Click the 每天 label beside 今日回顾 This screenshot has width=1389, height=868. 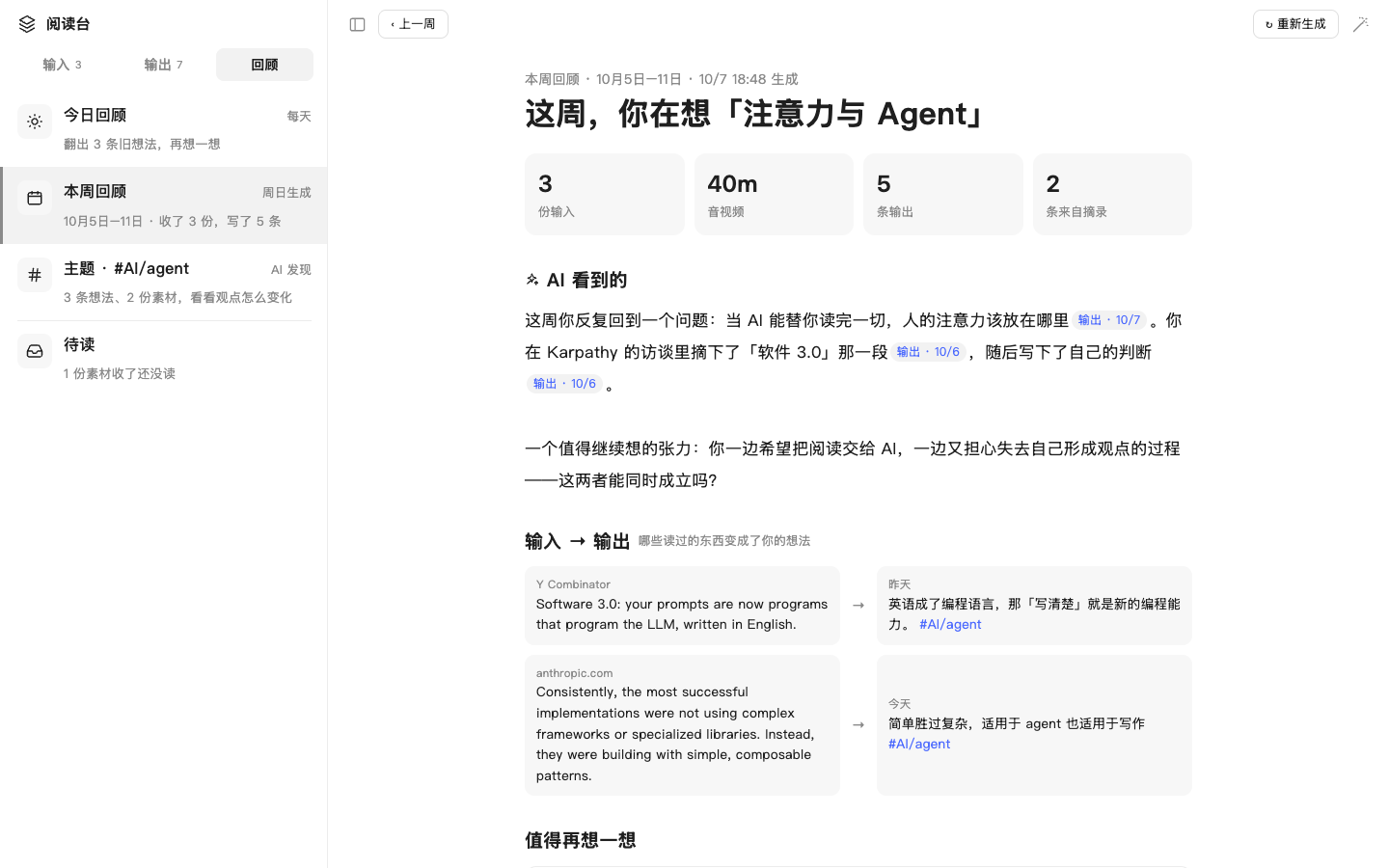(x=299, y=116)
